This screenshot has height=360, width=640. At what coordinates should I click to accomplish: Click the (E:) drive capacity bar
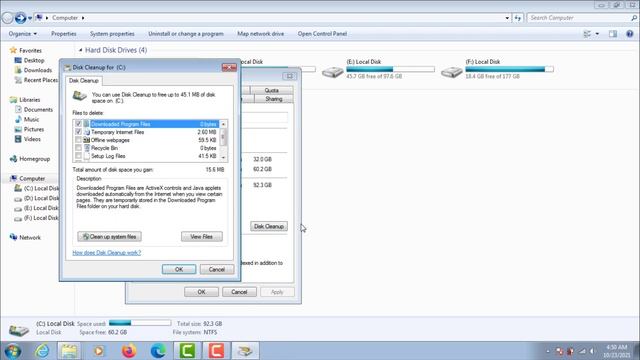390,69
